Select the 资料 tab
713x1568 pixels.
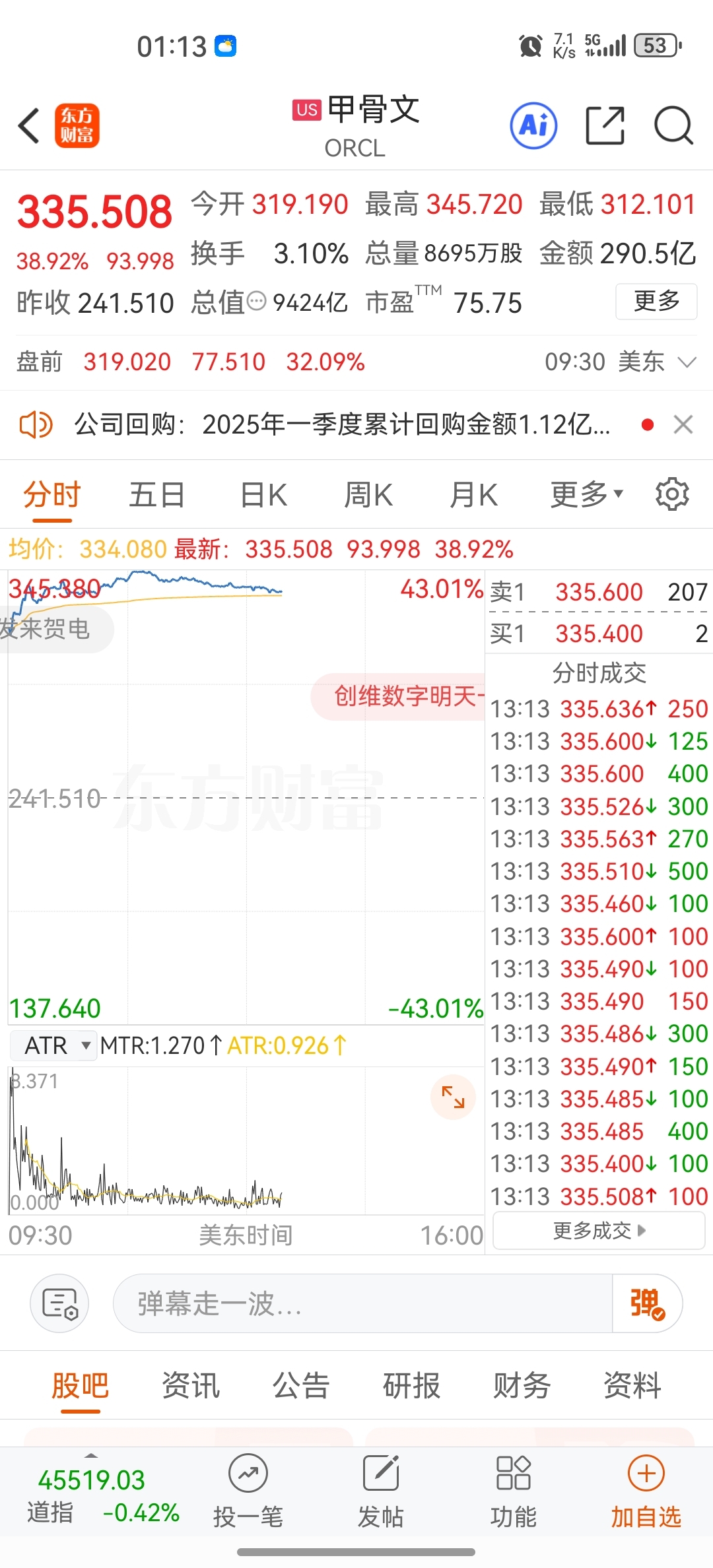632,1385
